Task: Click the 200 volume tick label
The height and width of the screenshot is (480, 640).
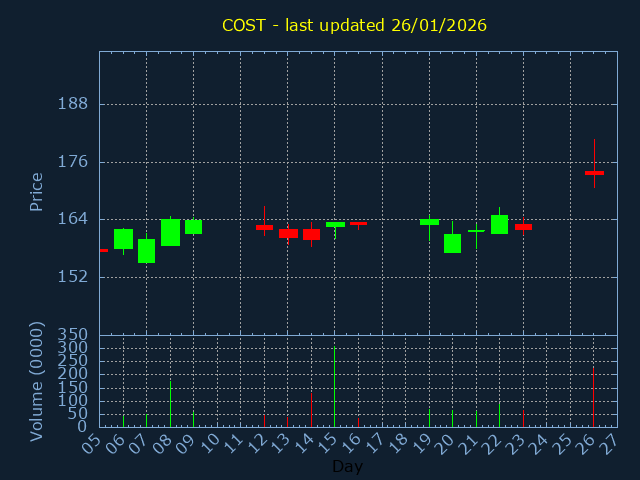Action: 73,374
